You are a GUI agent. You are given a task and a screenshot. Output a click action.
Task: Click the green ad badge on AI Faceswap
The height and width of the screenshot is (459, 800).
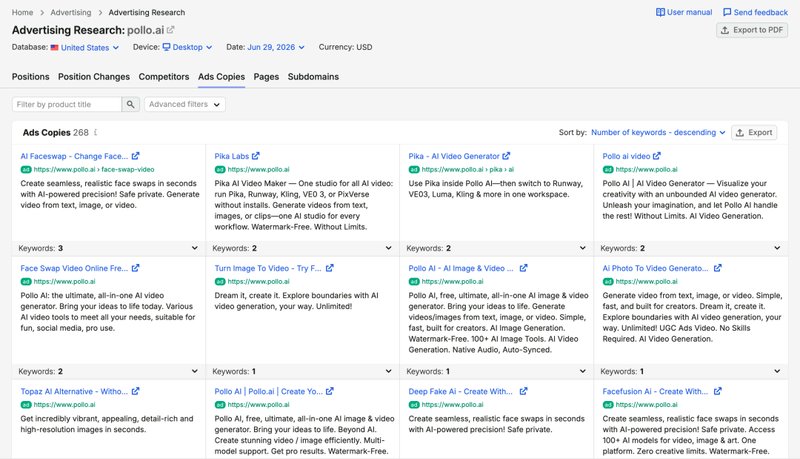(26, 170)
